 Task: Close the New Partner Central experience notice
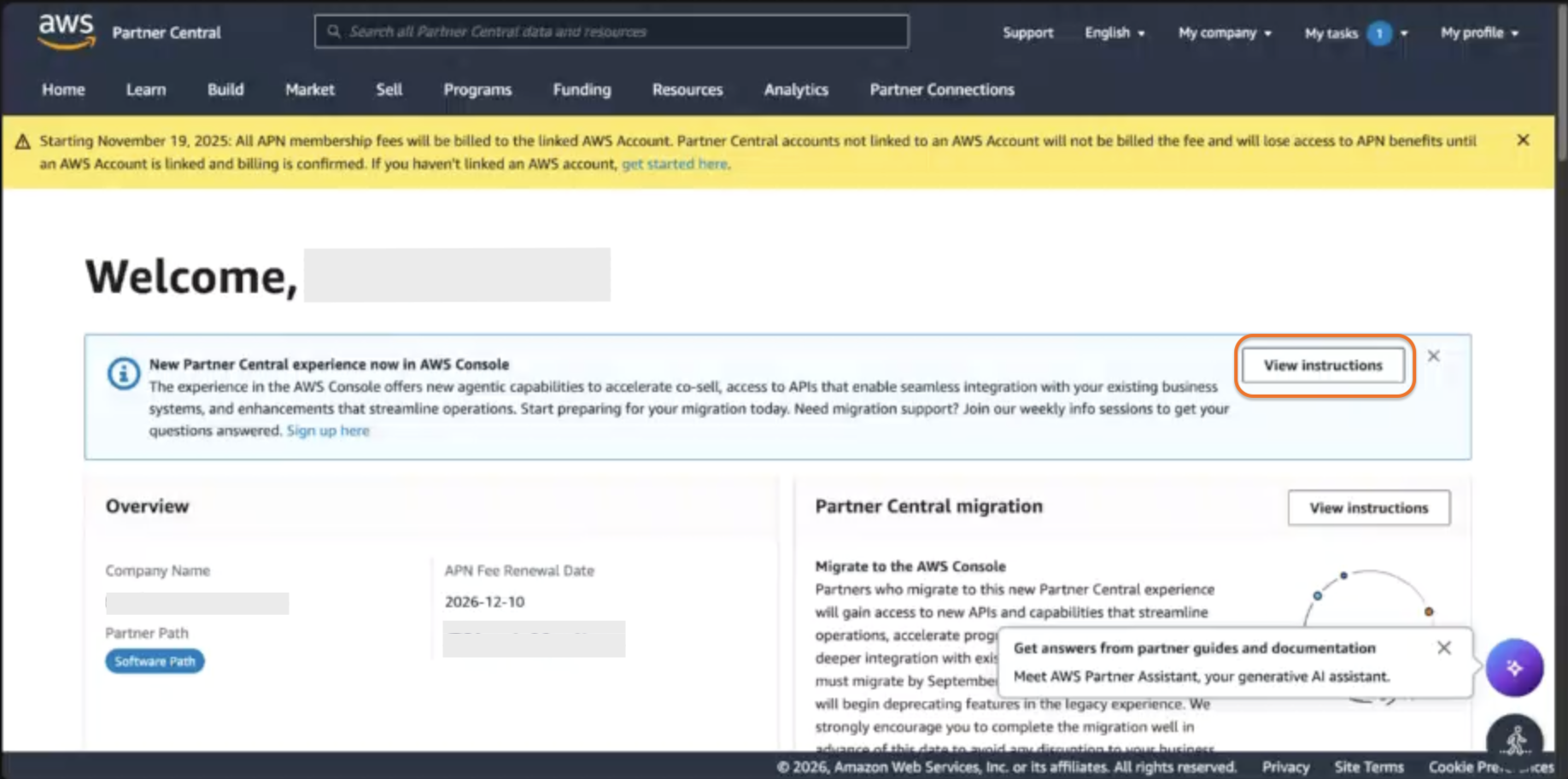coord(1434,356)
